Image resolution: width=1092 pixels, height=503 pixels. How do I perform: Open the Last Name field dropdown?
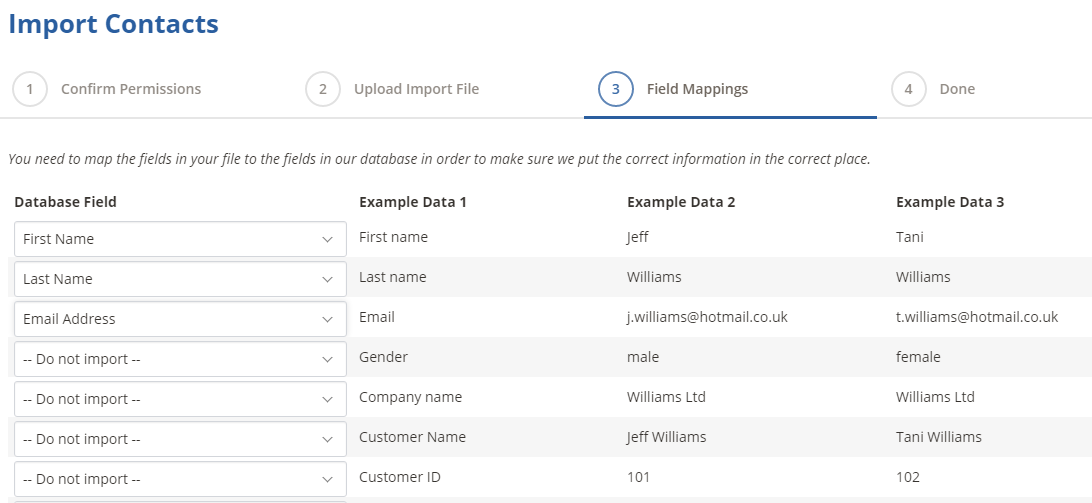[180, 279]
